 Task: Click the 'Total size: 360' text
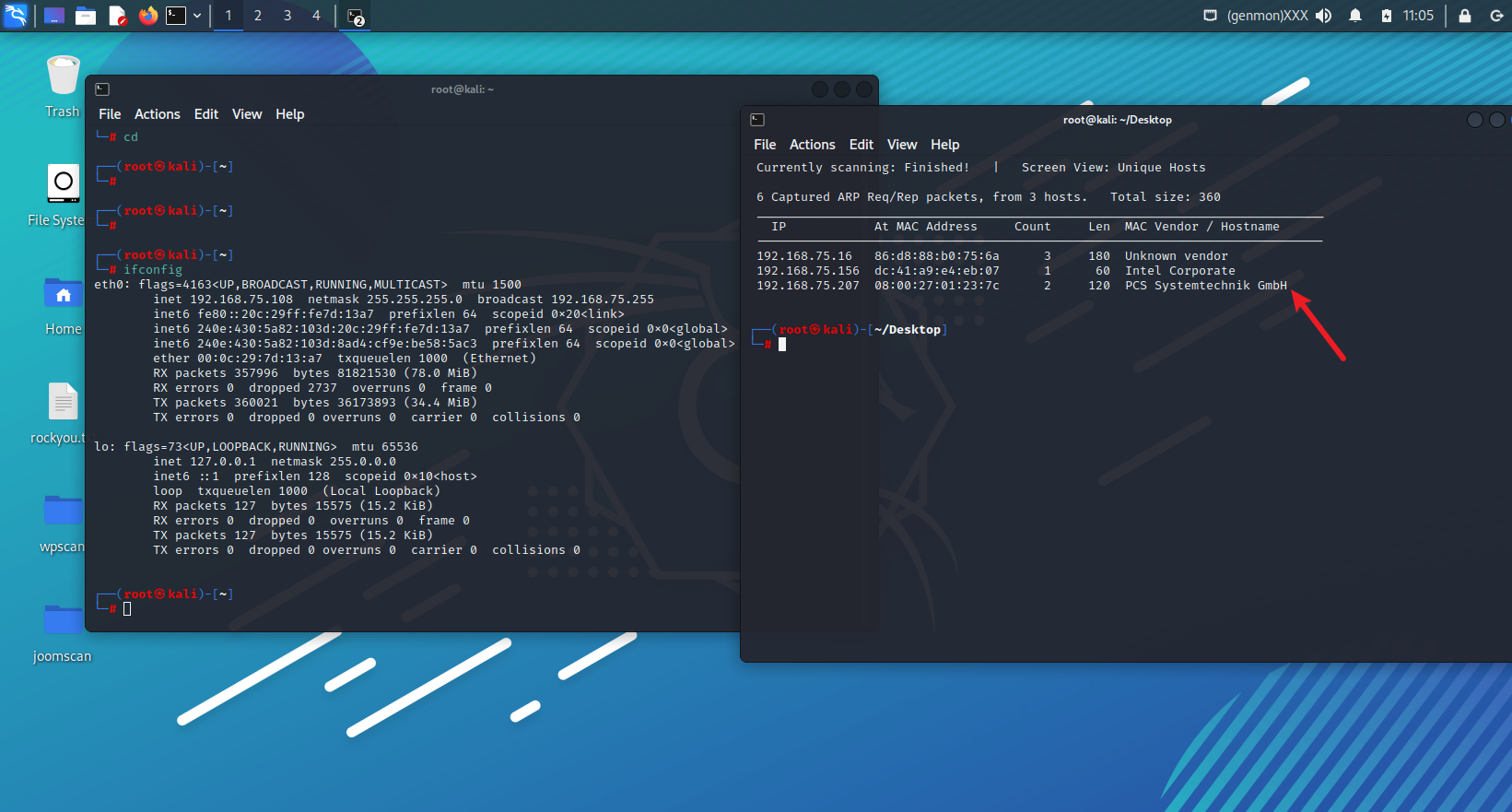coord(1166,197)
